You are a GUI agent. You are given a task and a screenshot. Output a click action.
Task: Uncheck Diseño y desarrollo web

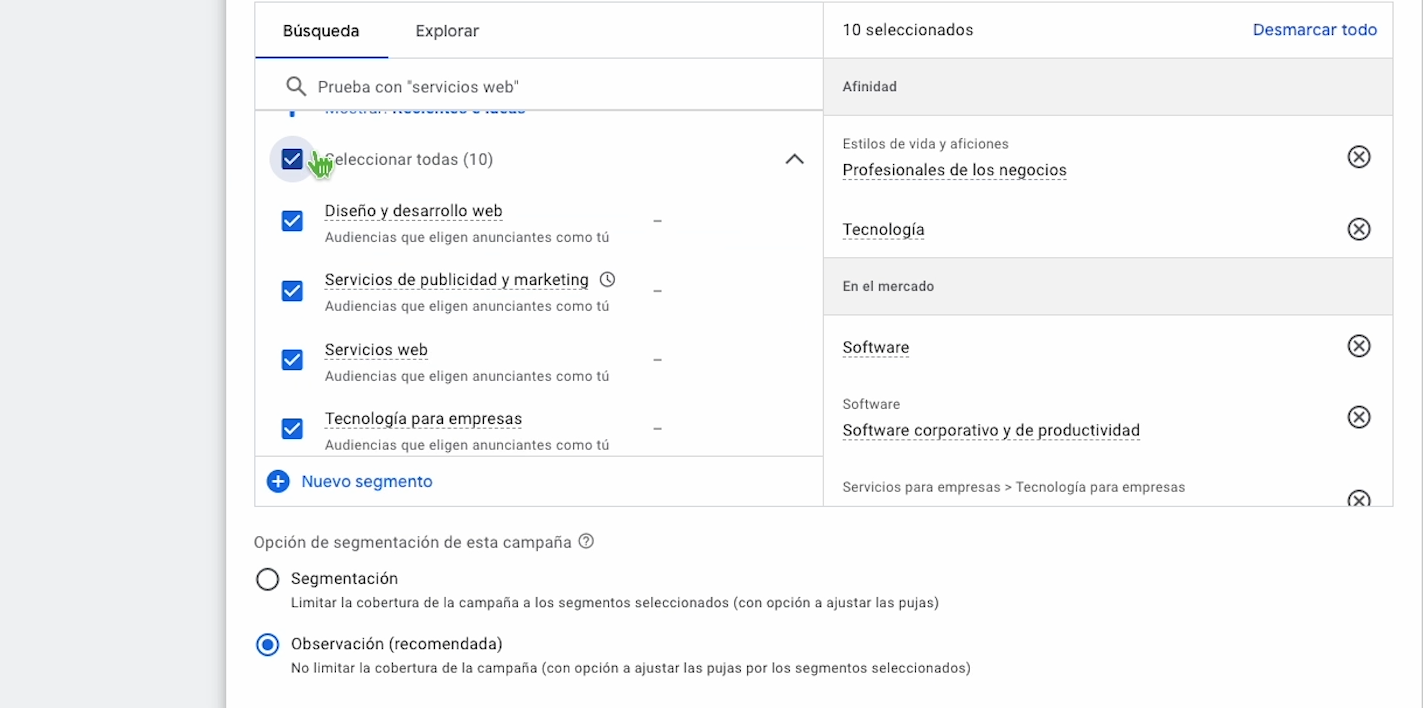click(x=292, y=221)
